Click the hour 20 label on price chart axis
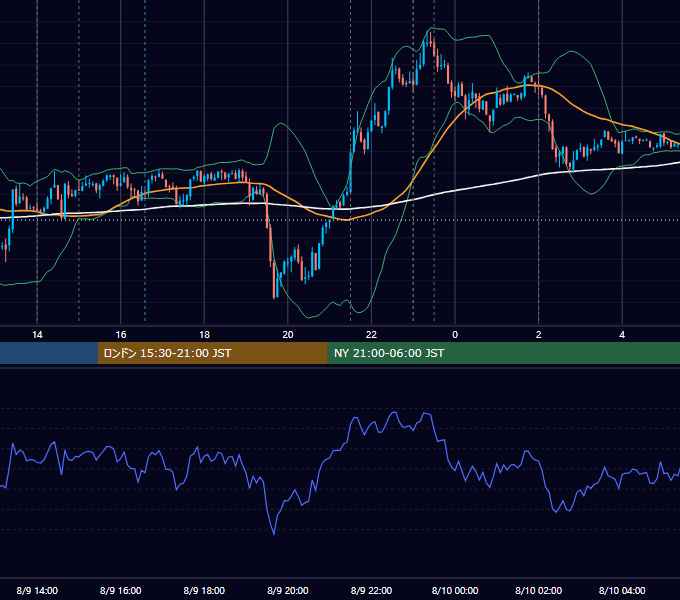The image size is (680, 600). pos(288,335)
